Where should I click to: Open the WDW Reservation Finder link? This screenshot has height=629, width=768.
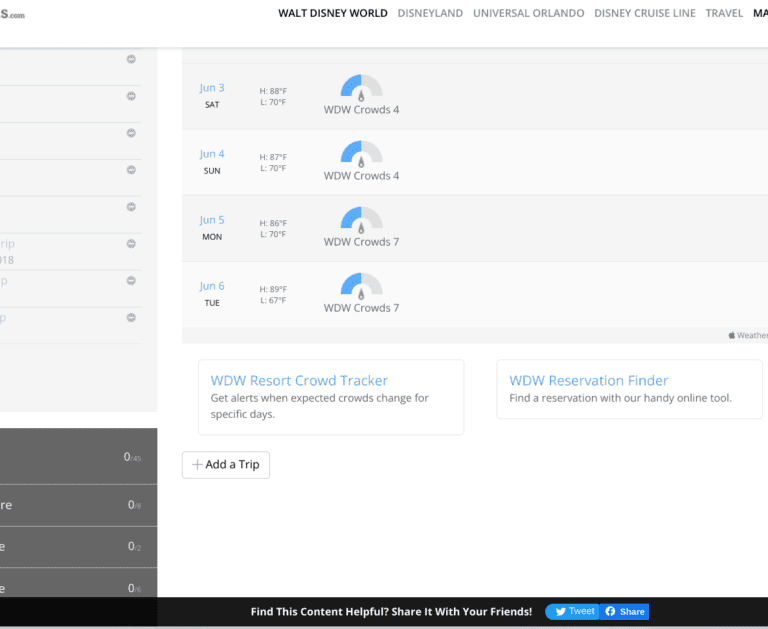(588, 381)
